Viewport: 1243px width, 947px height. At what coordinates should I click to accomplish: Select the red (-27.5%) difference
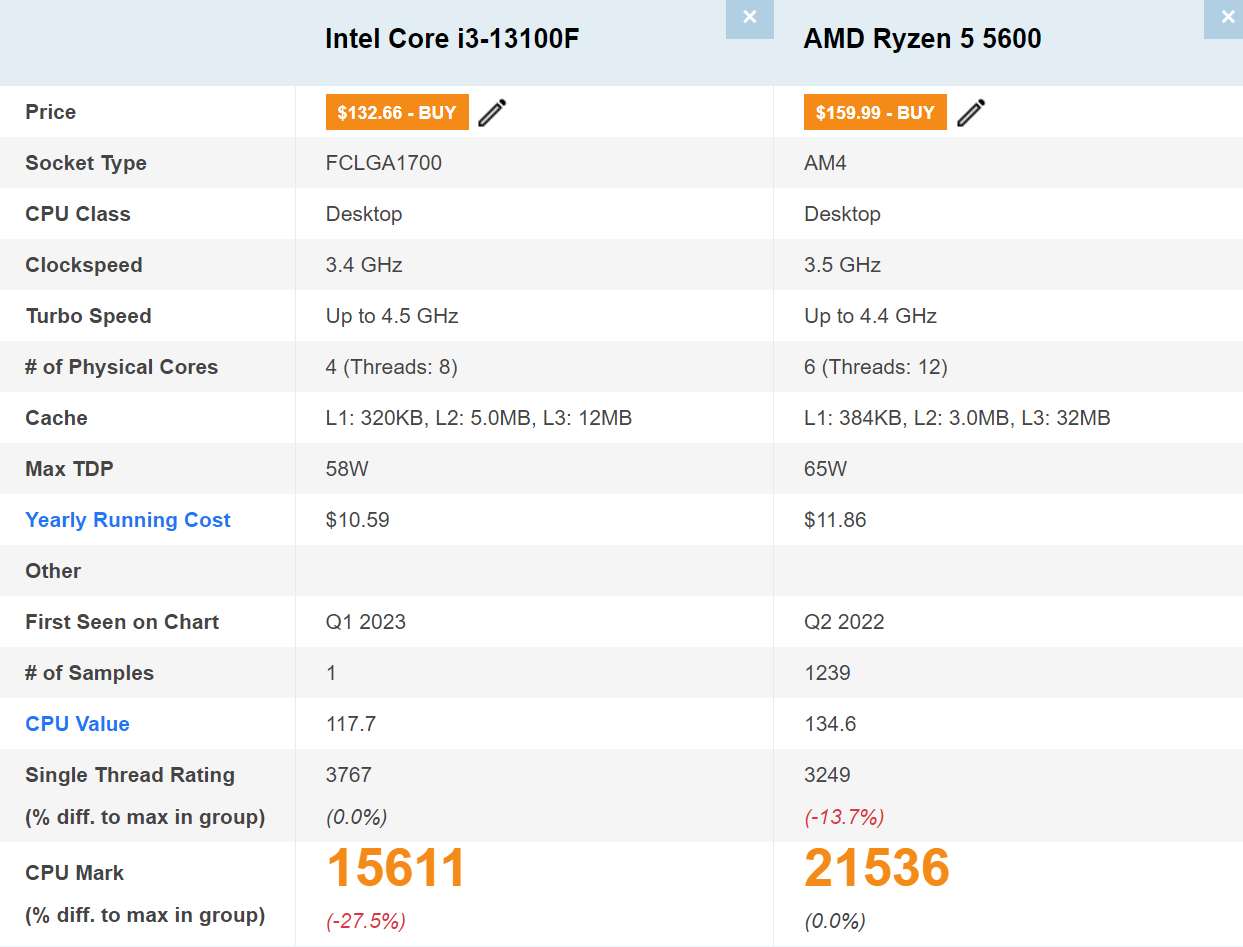[366, 921]
